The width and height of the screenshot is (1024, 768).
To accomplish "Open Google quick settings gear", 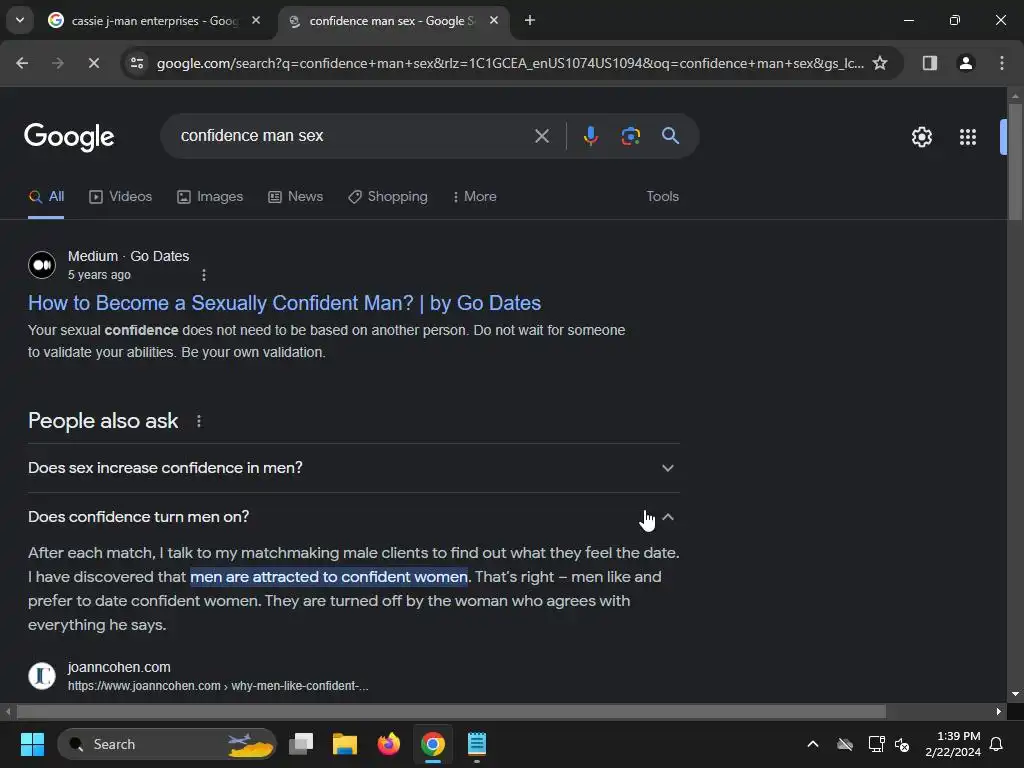I will [x=921, y=137].
